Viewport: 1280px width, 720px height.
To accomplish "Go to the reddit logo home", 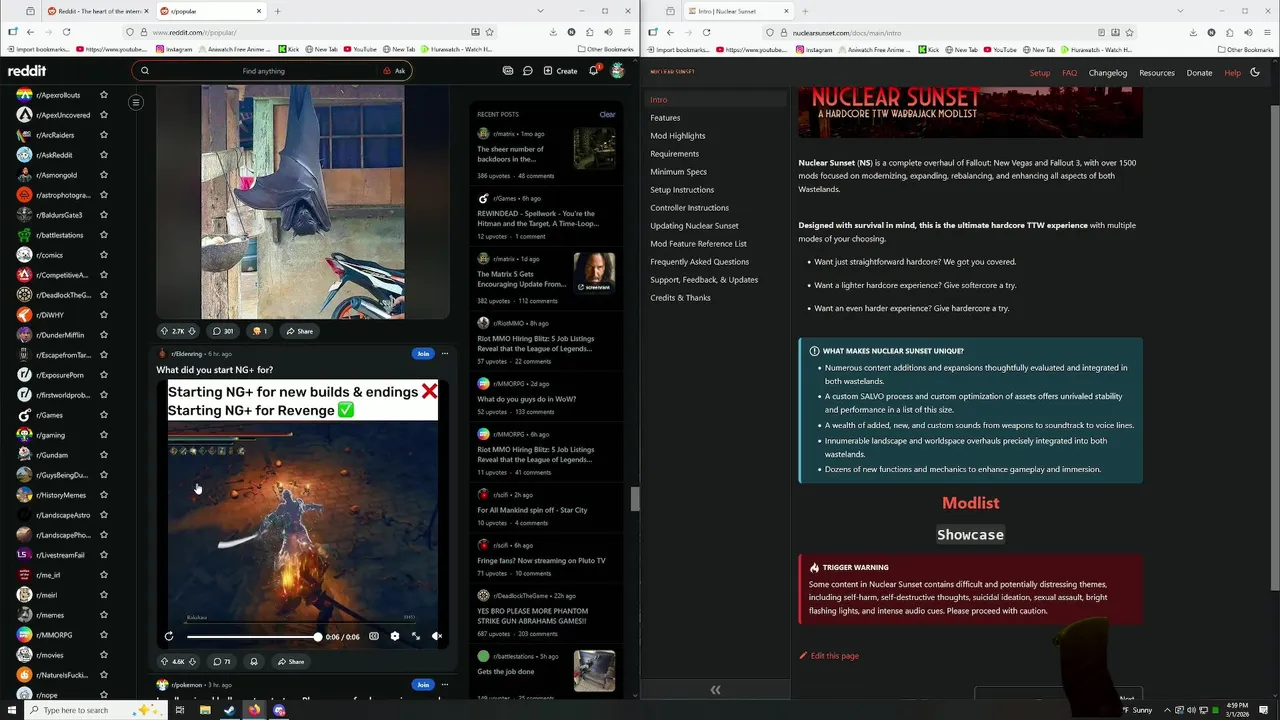I will (27, 71).
